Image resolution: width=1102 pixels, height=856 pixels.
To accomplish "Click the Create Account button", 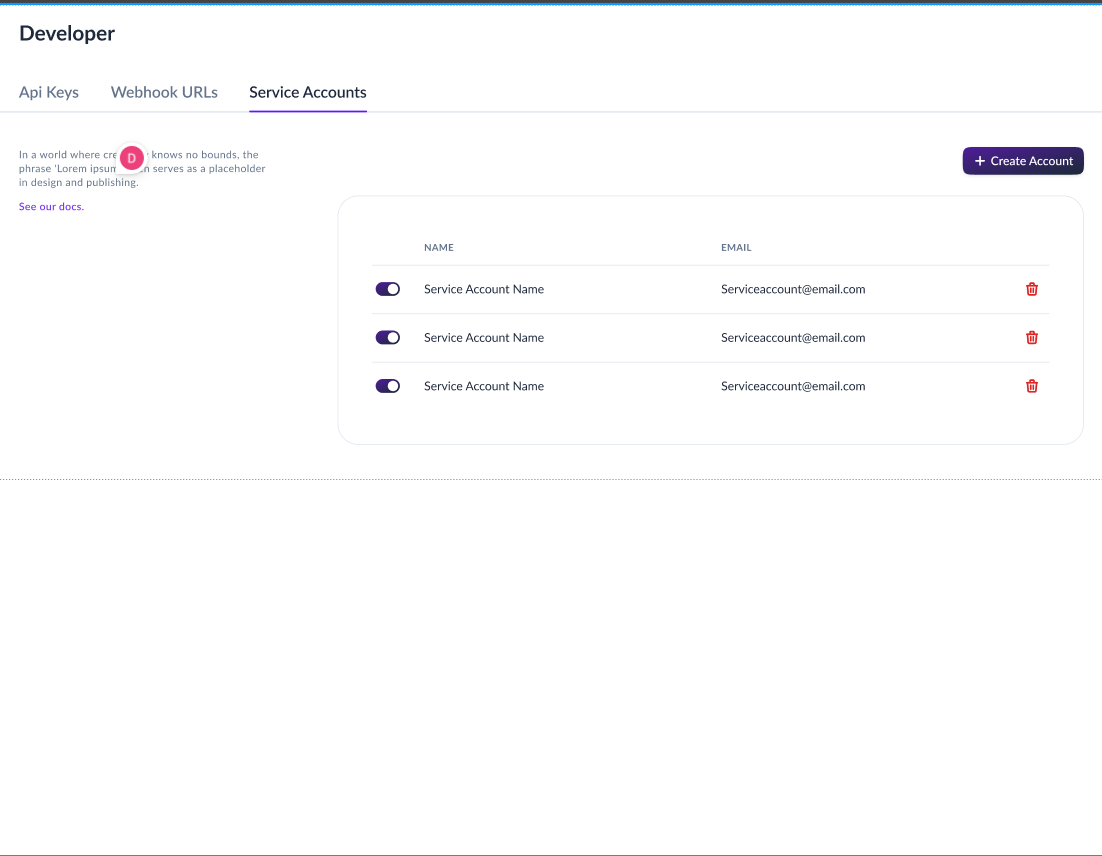I will coord(1022,160).
